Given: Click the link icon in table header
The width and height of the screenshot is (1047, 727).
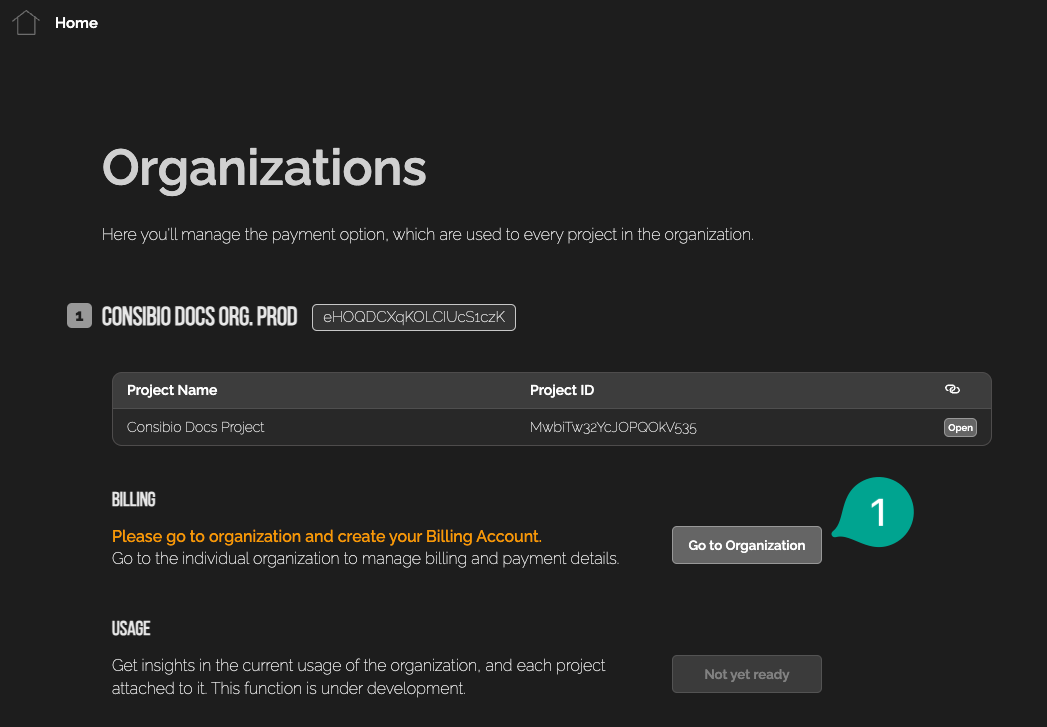Looking at the screenshot, I should [952, 389].
